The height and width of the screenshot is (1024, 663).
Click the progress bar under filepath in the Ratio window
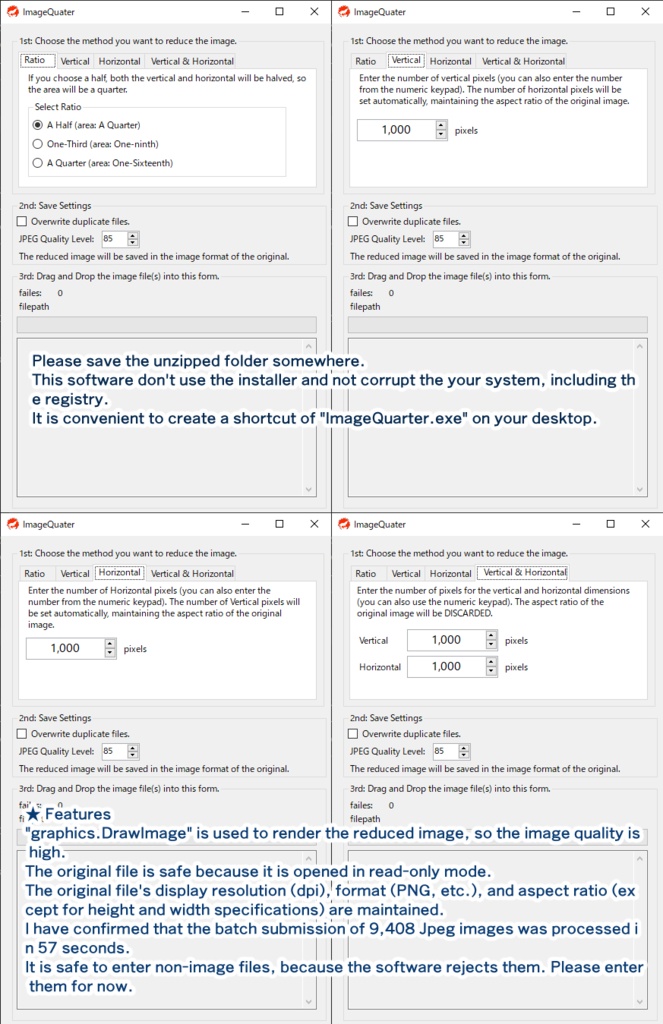[167, 324]
